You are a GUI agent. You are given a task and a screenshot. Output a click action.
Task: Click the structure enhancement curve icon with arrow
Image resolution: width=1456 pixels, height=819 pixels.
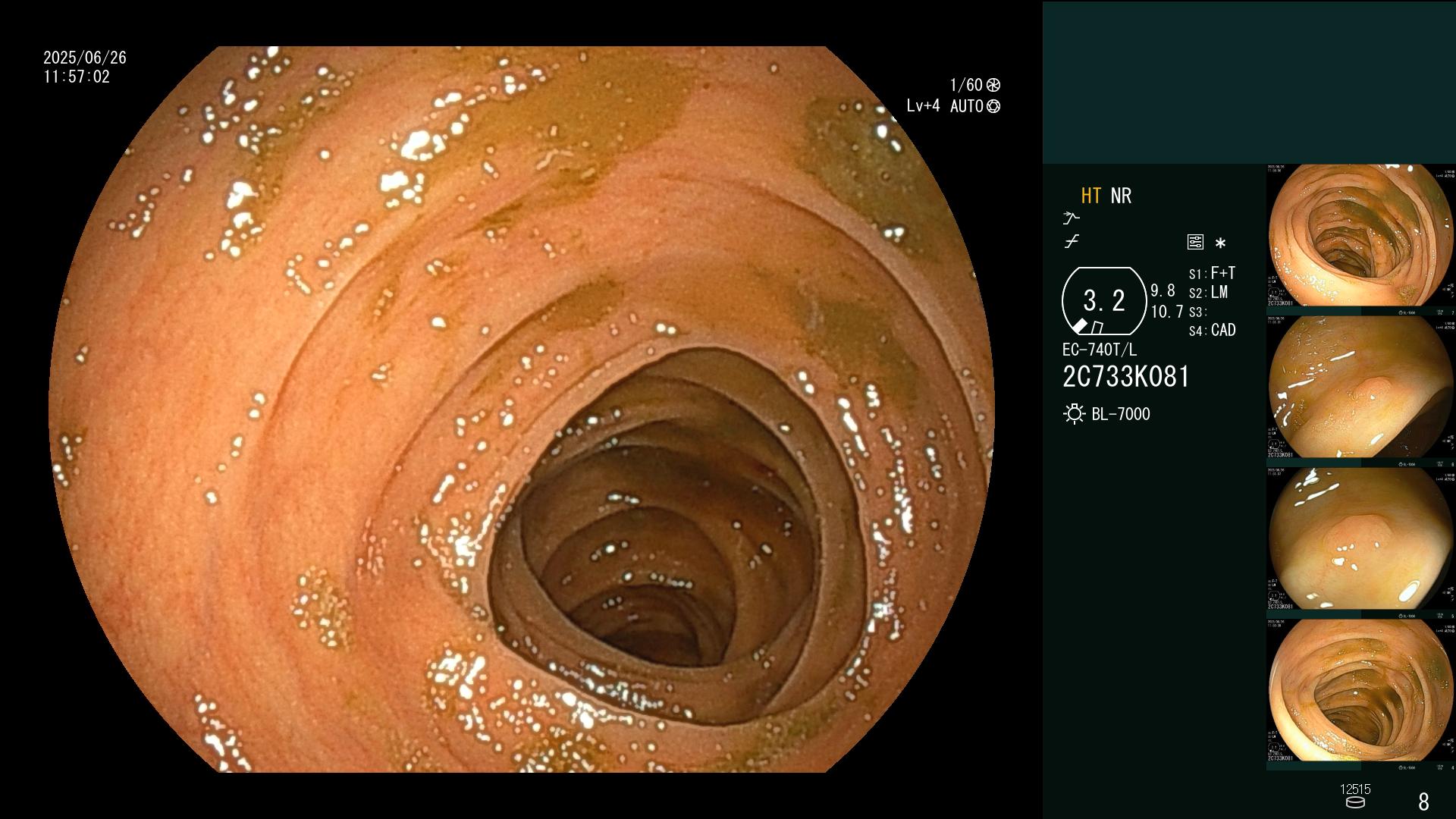[x=1072, y=218]
